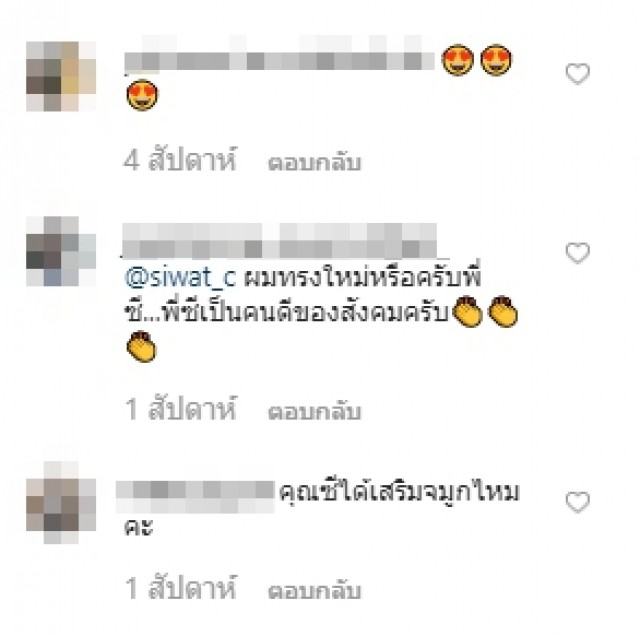Viewport: 640px width, 636px height.
Task: Open blurred username before คุณซีได้เสริมจมูกไหม
Action: (195, 496)
